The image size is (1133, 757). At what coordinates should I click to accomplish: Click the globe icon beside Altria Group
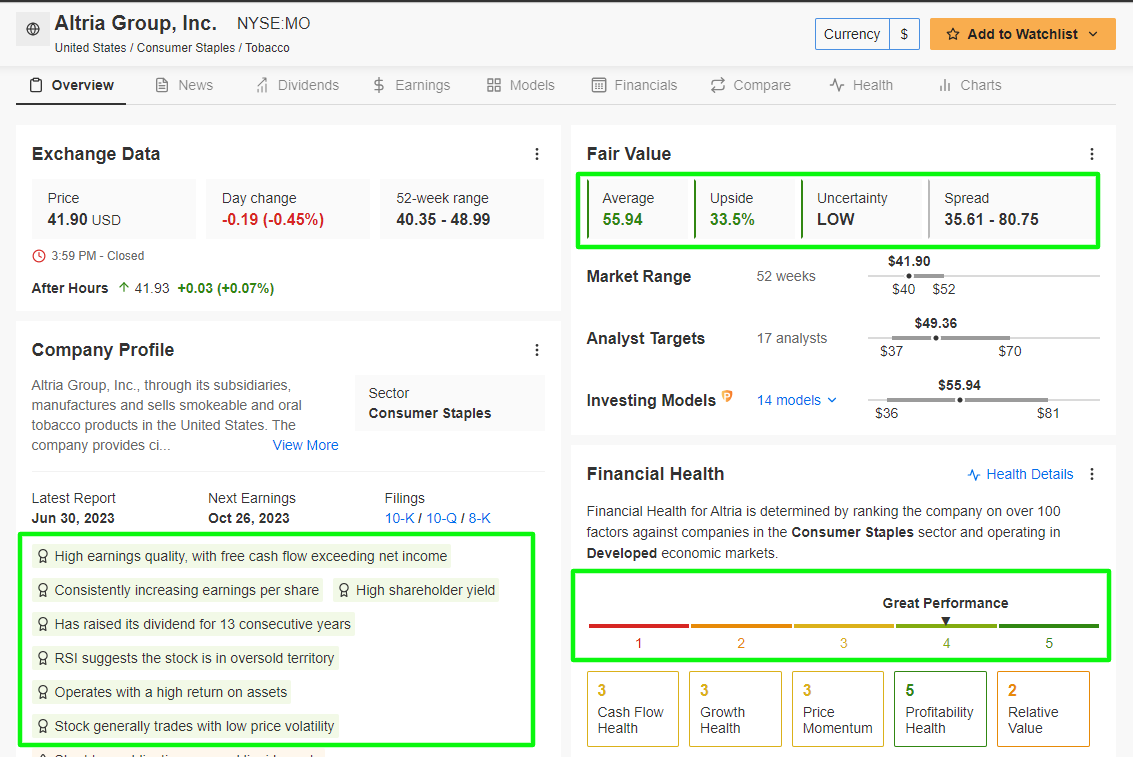[x=33, y=29]
